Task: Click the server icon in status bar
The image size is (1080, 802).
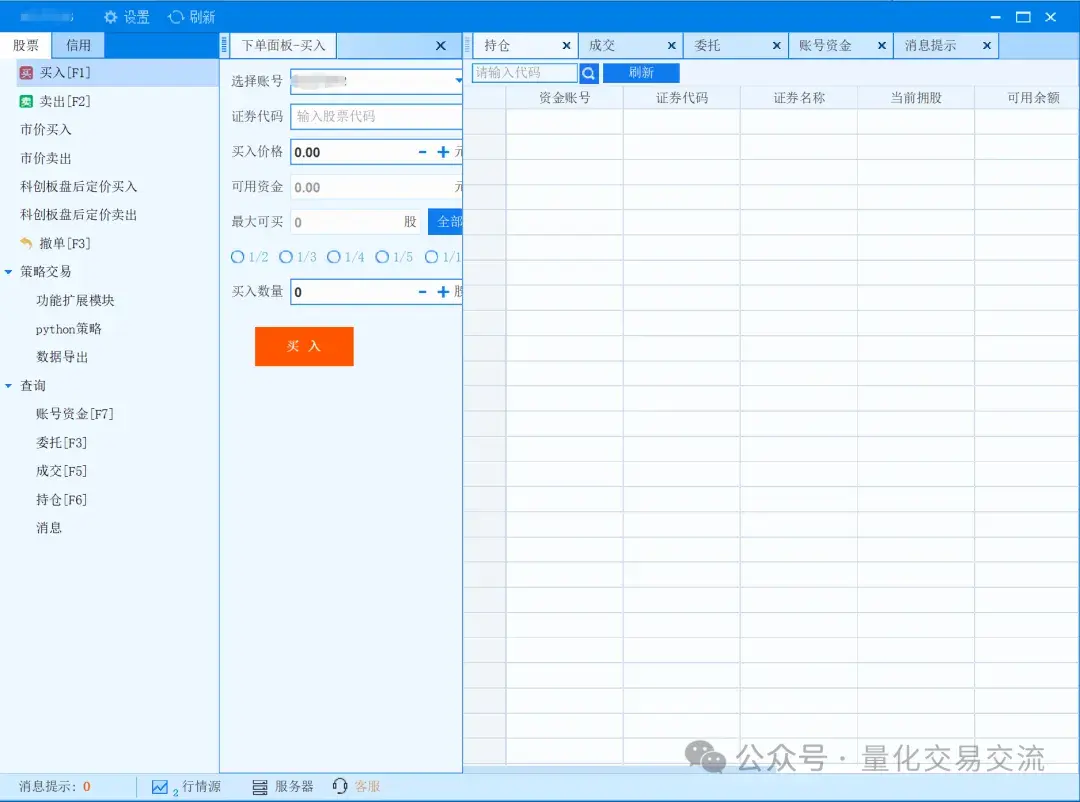Action: pos(260,787)
